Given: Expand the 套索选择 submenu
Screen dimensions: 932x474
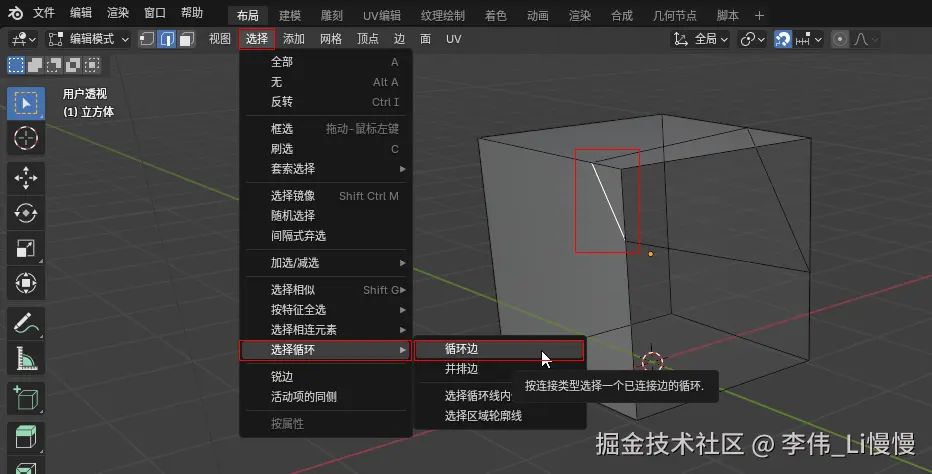Looking at the screenshot, I should (x=326, y=169).
